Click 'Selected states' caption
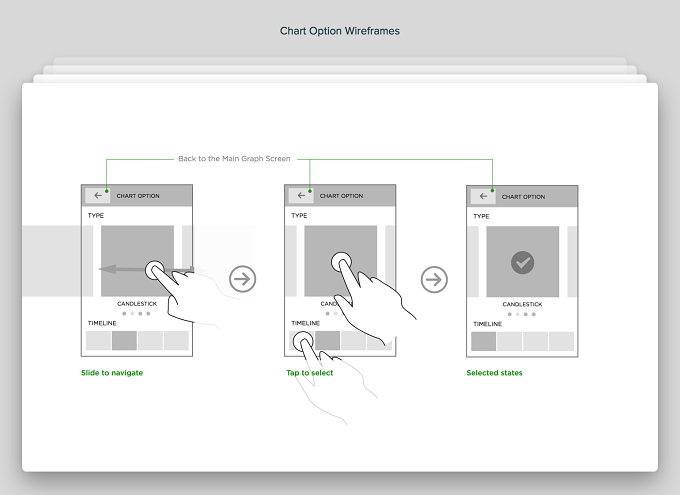This screenshot has height=495, width=680. coord(494,373)
